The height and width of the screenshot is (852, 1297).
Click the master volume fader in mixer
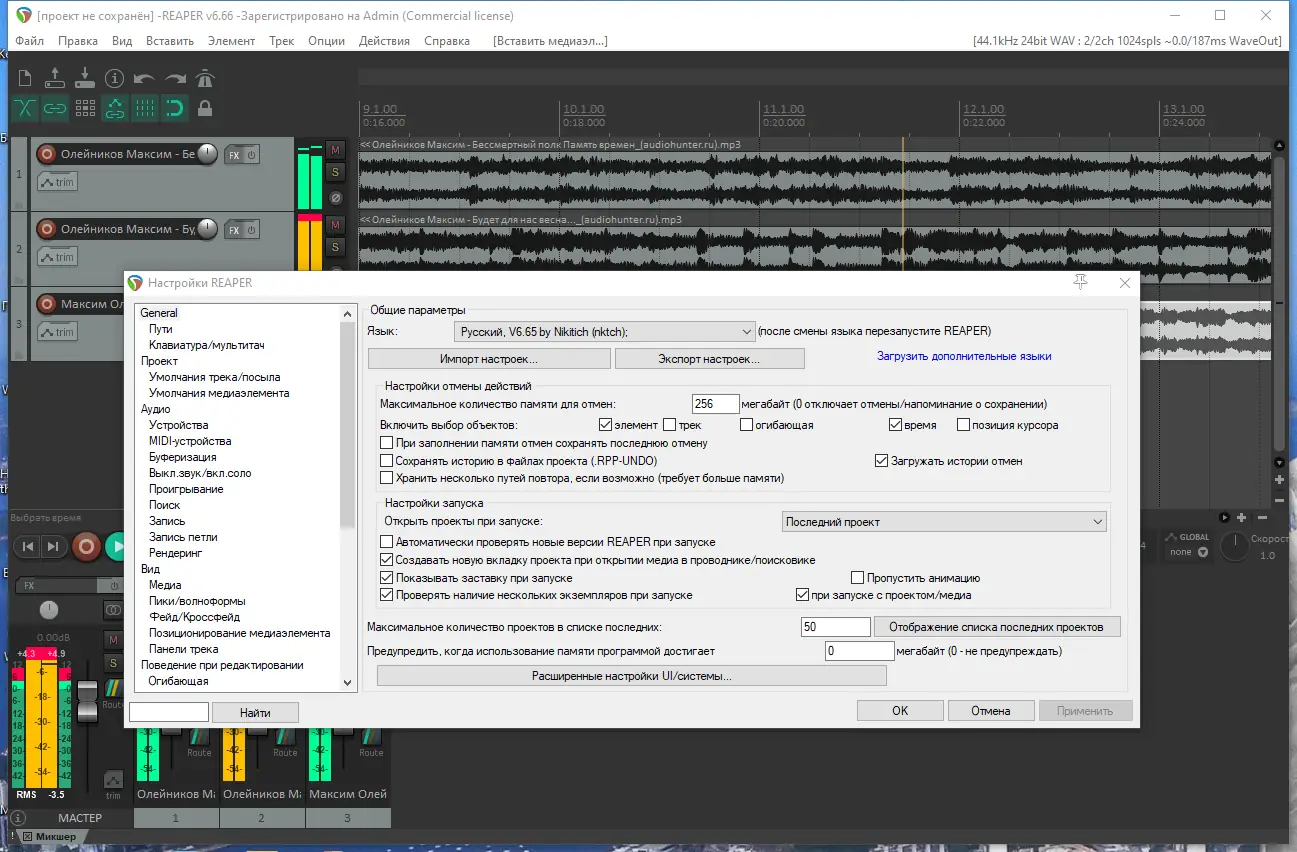click(x=87, y=699)
